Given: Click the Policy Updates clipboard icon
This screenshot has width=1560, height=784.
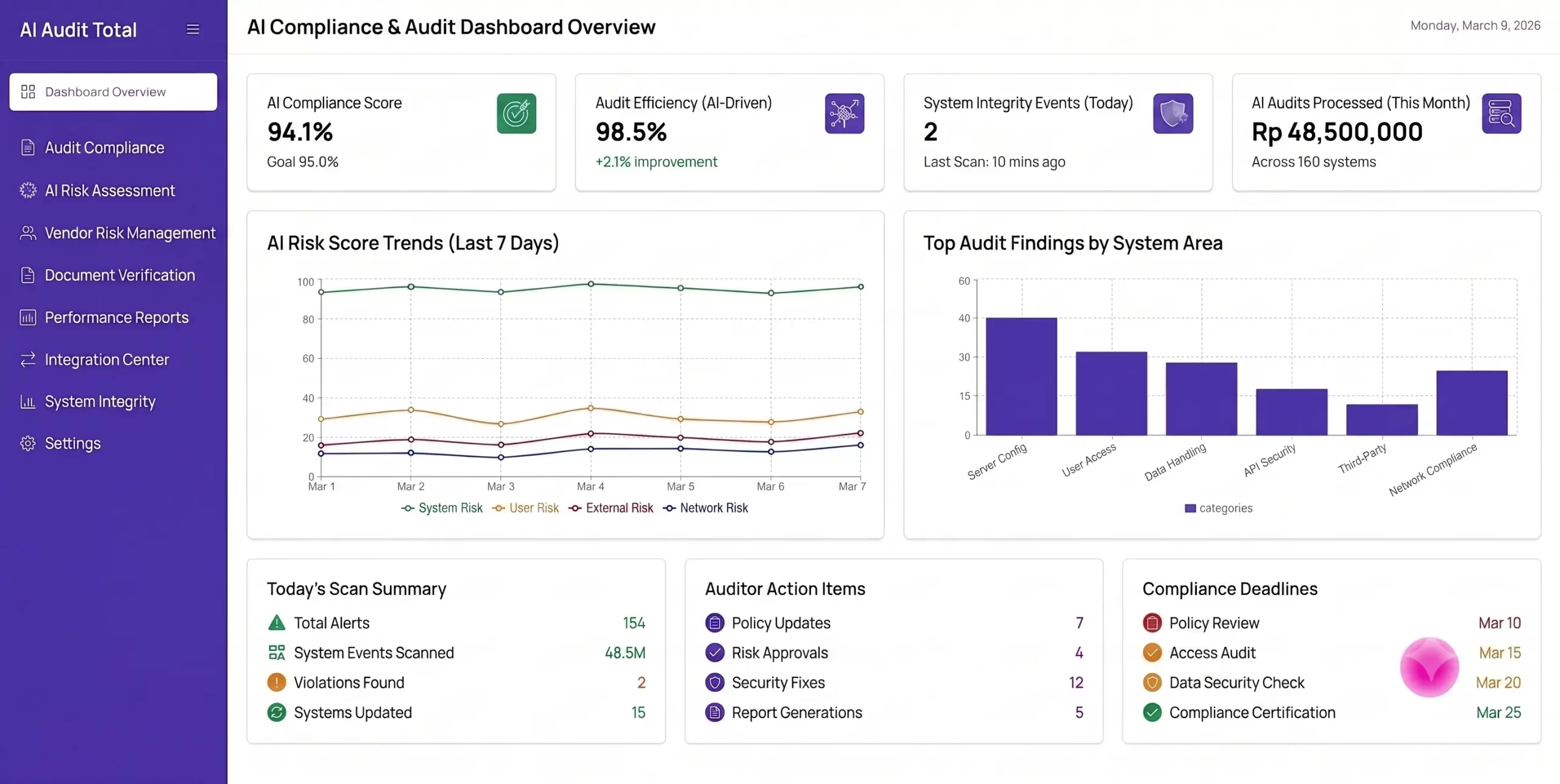Looking at the screenshot, I should [x=715, y=623].
